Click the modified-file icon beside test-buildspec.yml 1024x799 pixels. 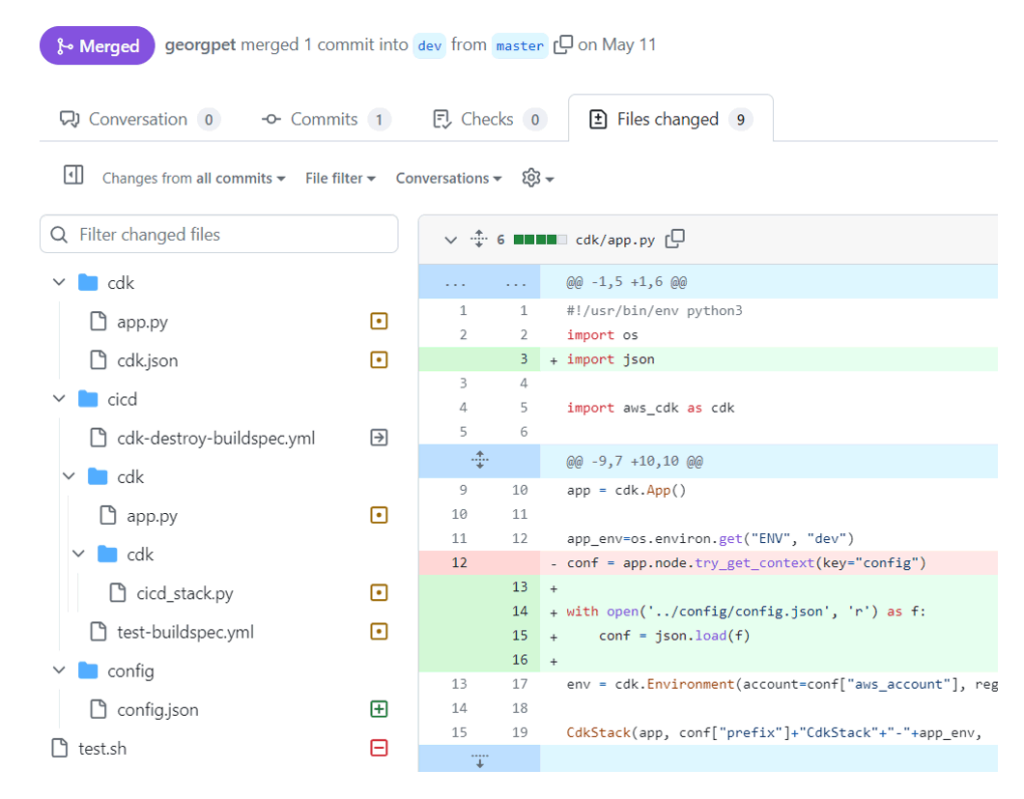pos(379,631)
